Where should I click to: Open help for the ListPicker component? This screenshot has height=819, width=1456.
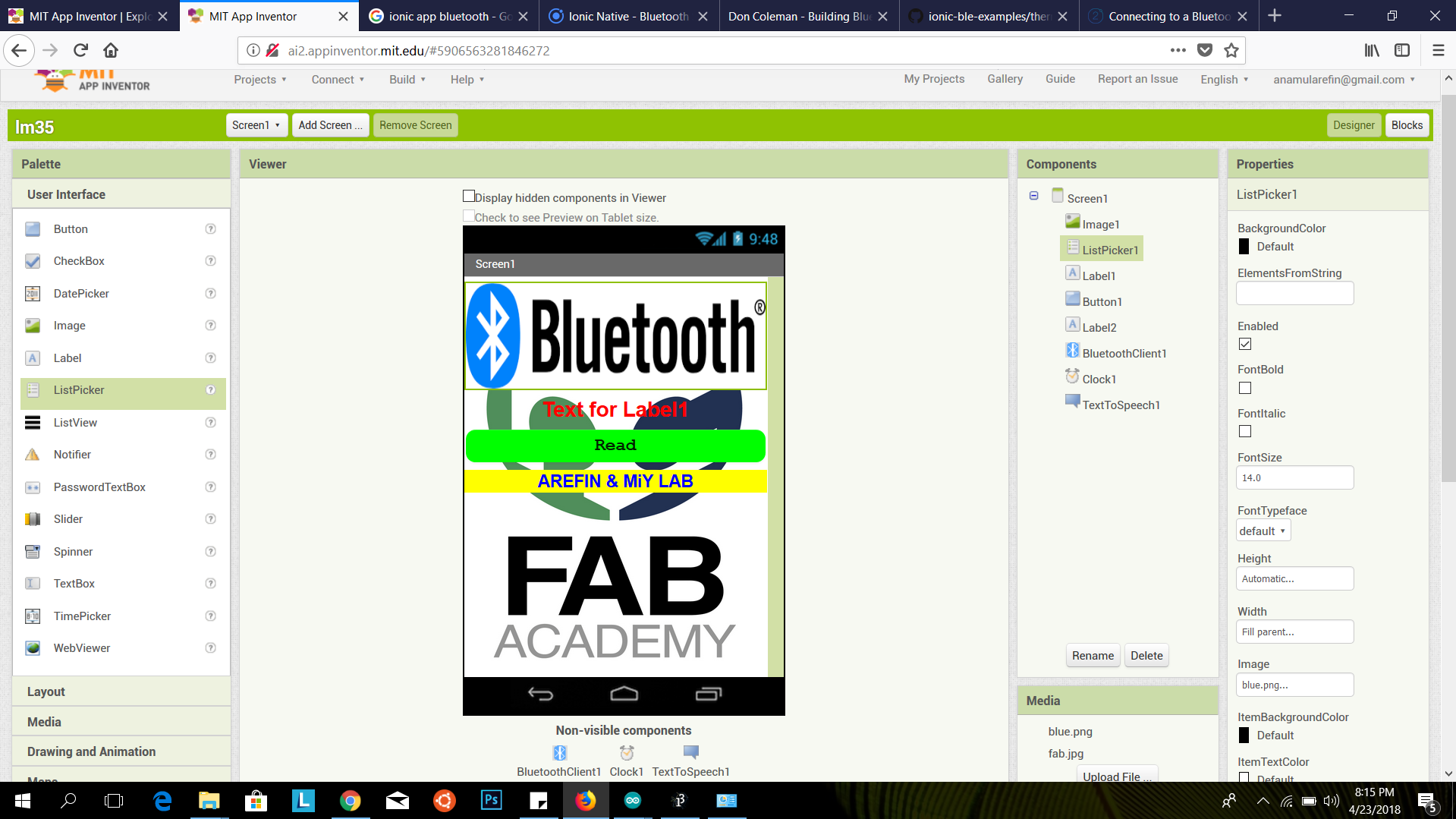tap(211, 390)
